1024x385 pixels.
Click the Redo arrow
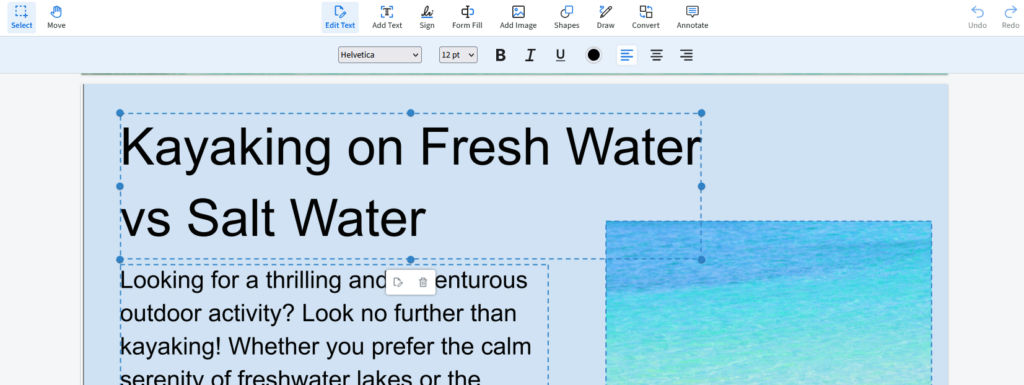[1010, 18]
